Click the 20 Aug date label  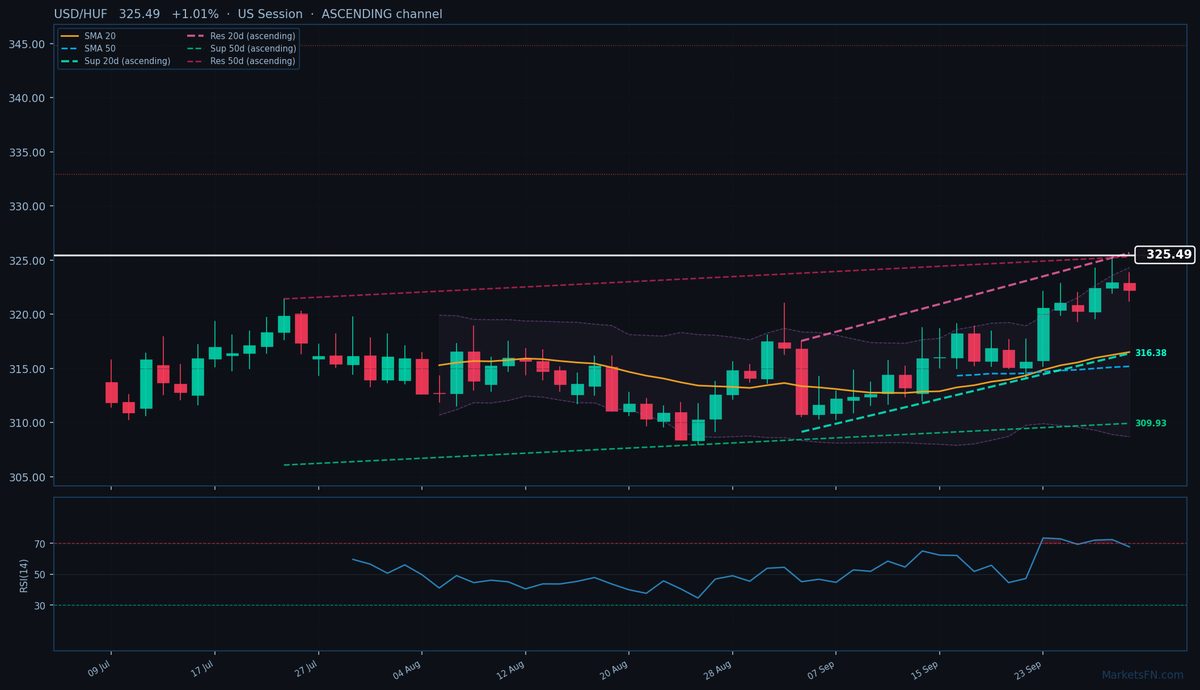pos(615,669)
